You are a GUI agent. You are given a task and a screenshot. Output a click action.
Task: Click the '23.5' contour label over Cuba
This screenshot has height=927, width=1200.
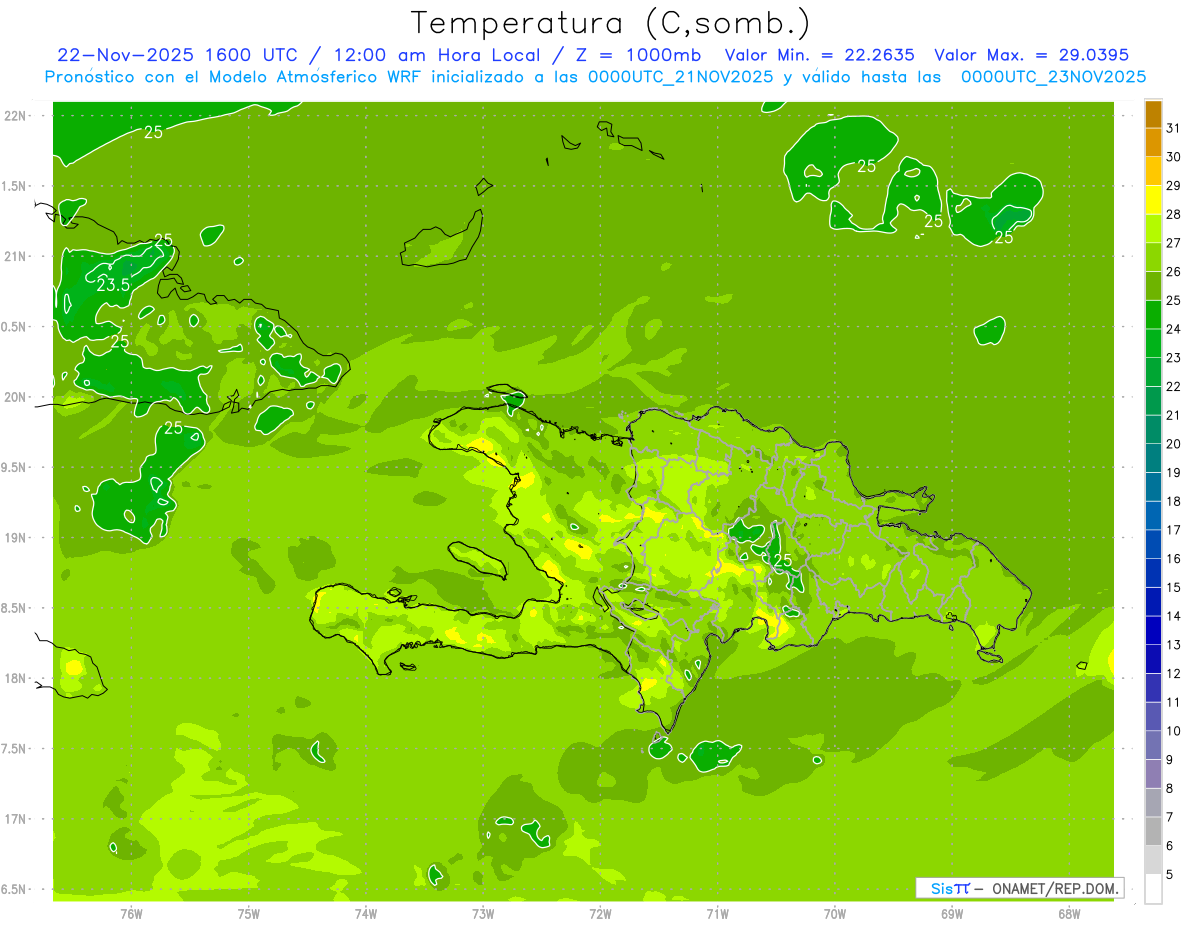pos(113,285)
